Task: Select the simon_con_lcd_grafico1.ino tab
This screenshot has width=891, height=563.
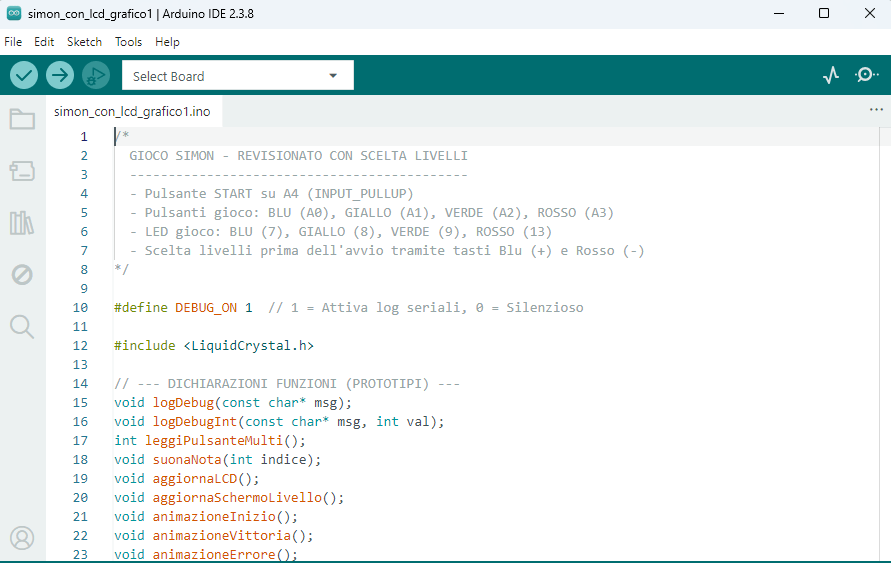Action: pos(132,111)
